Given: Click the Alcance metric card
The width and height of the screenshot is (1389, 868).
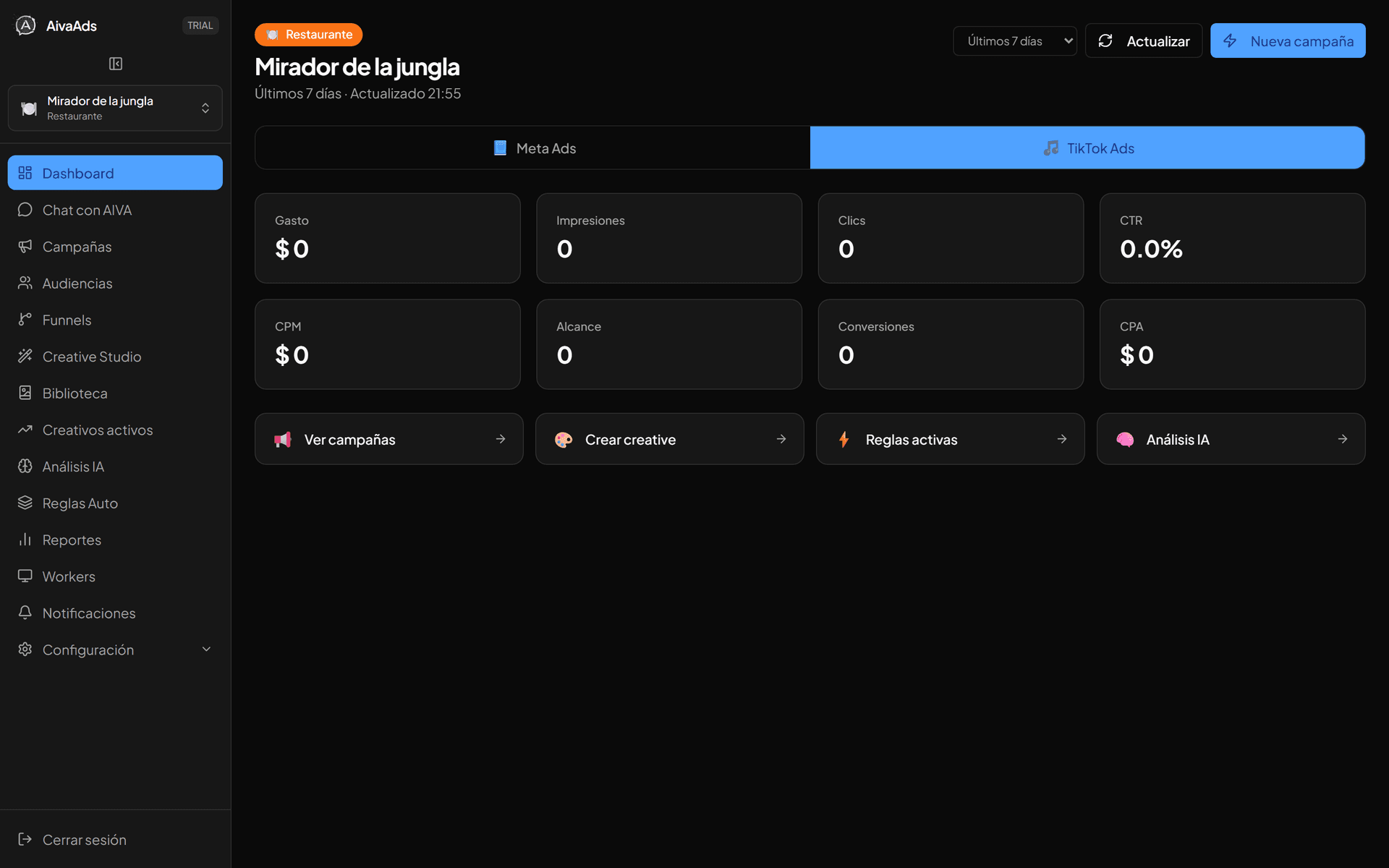Looking at the screenshot, I should coord(669,344).
